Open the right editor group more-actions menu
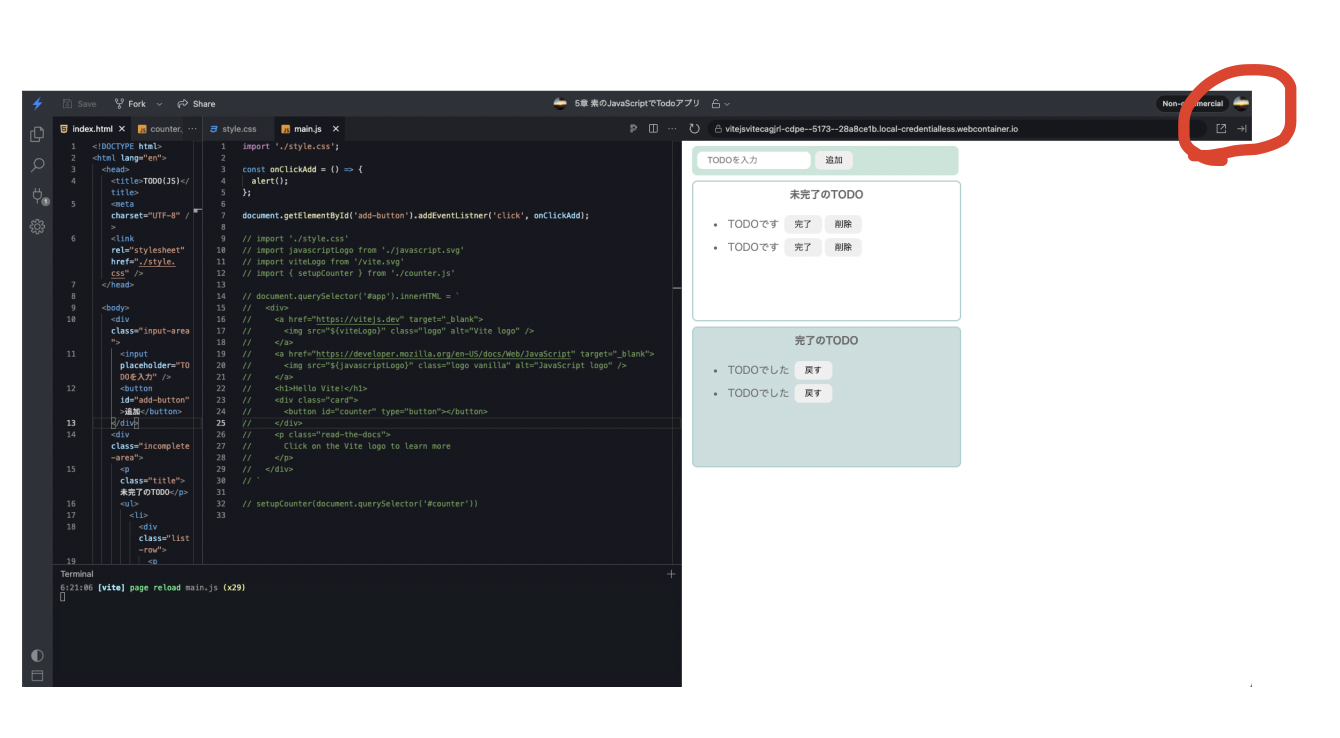Viewport: 1340px width, 738px height. click(672, 129)
